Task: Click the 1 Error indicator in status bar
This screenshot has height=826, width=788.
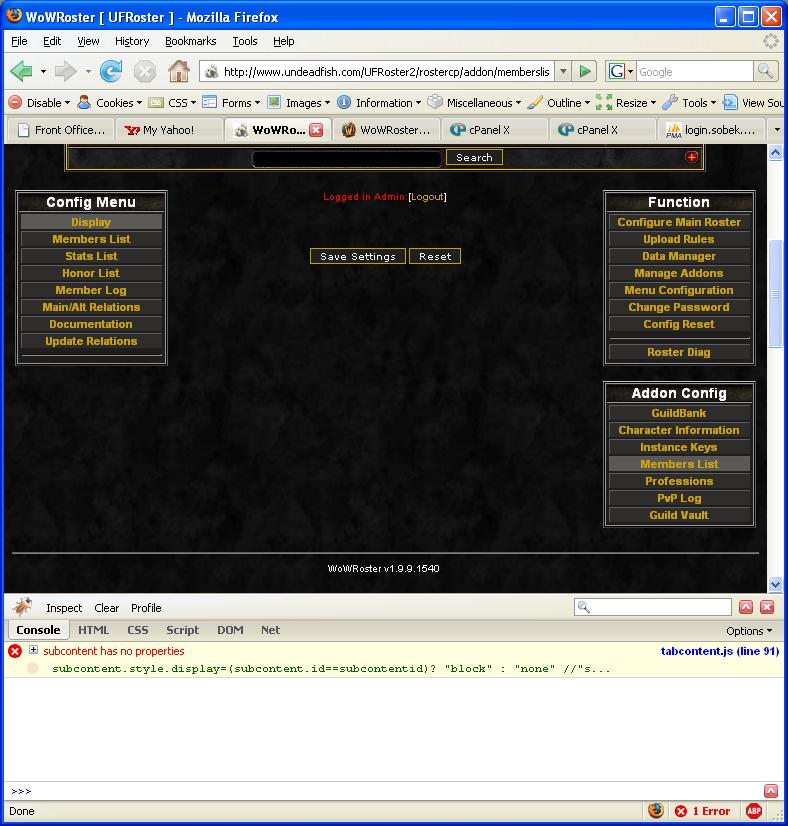Action: (x=702, y=811)
